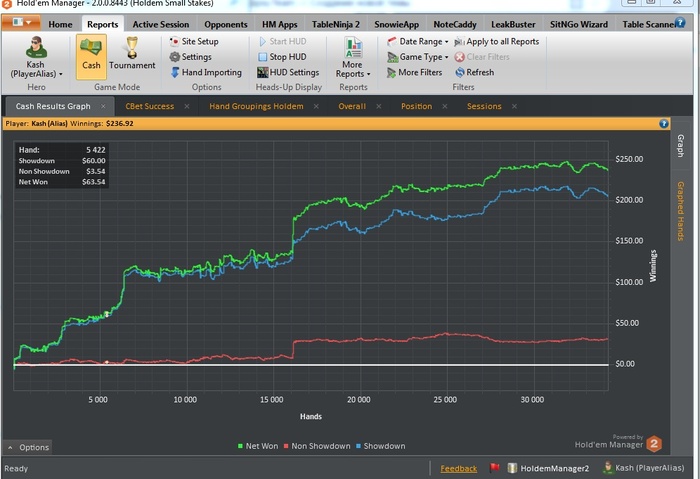Close the Overall report tab
The image size is (700, 479).
(379, 106)
